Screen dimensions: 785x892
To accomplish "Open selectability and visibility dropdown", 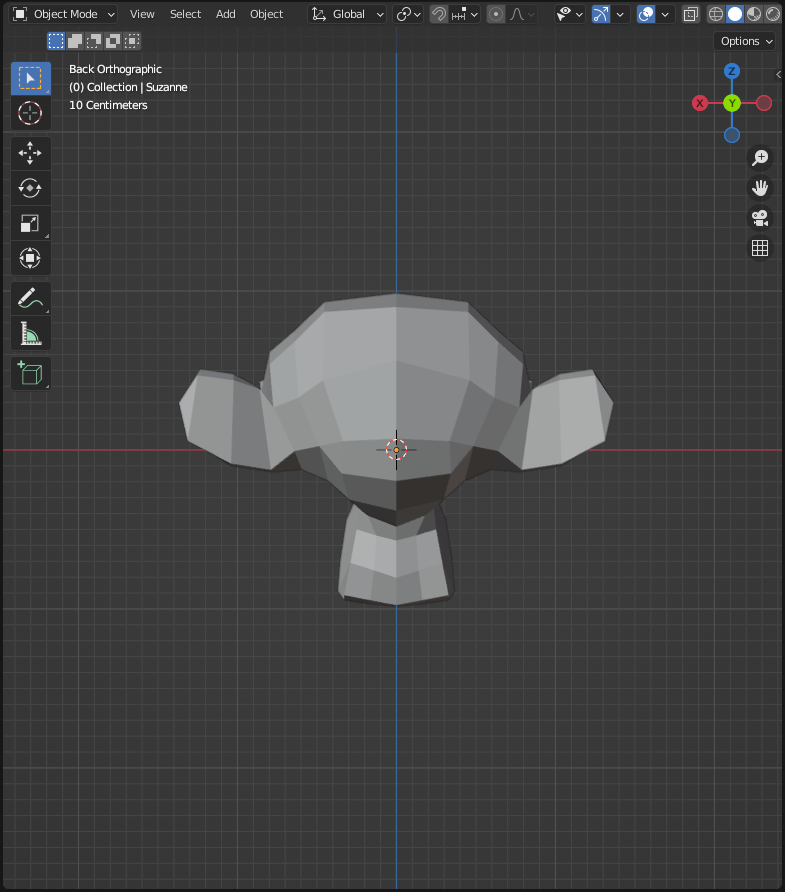I will click(x=570, y=14).
